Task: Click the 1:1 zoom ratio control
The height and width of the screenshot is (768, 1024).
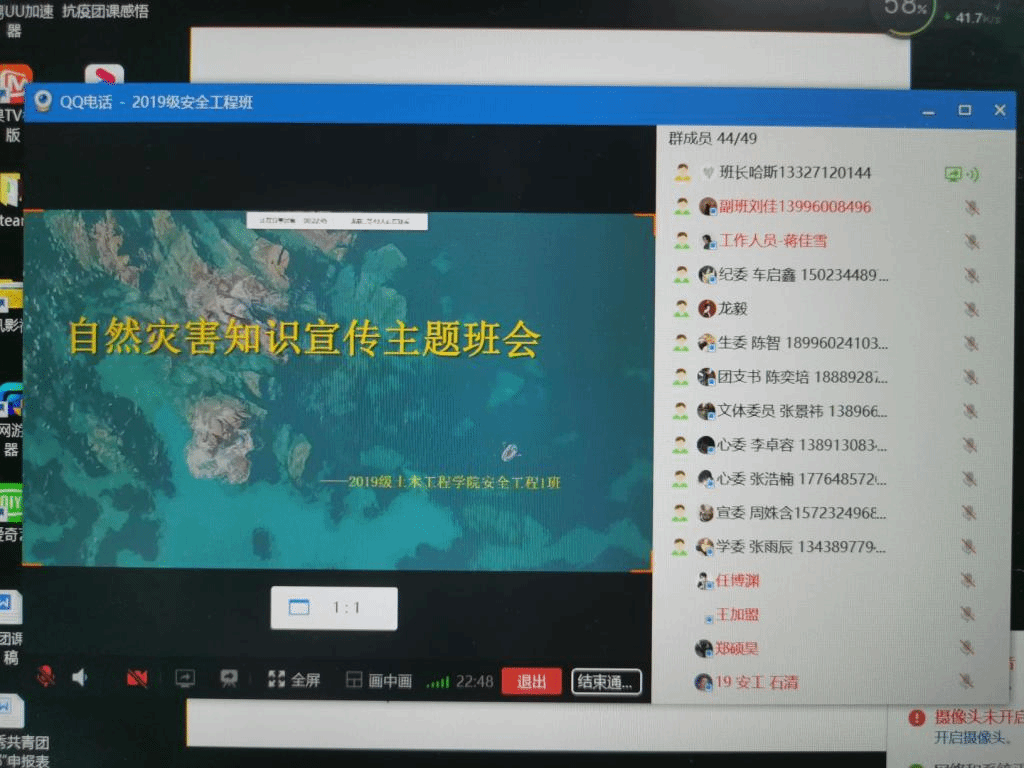Action: click(334, 608)
